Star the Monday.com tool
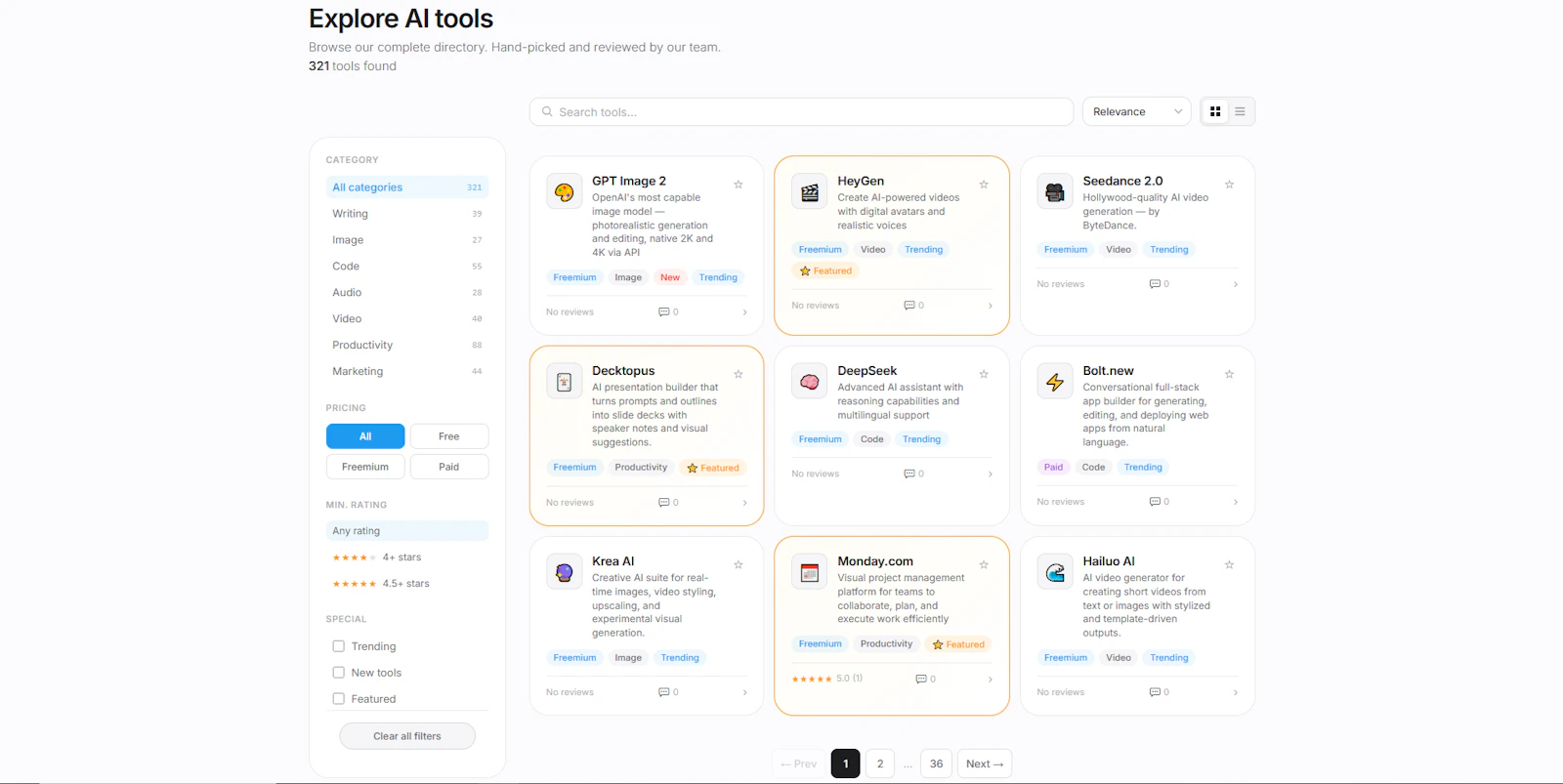The height and width of the screenshot is (784, 1563). 984,564
